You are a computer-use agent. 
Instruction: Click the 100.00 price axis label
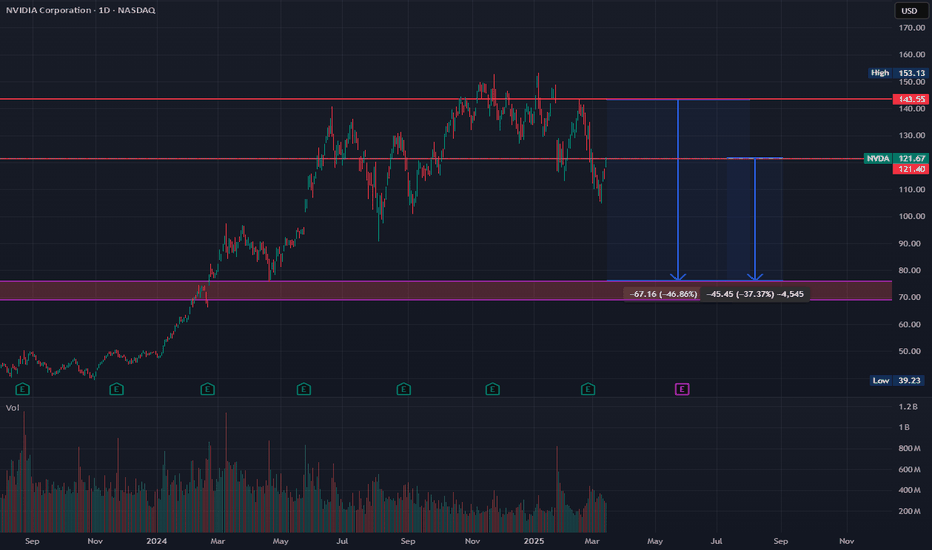(912, 216)
